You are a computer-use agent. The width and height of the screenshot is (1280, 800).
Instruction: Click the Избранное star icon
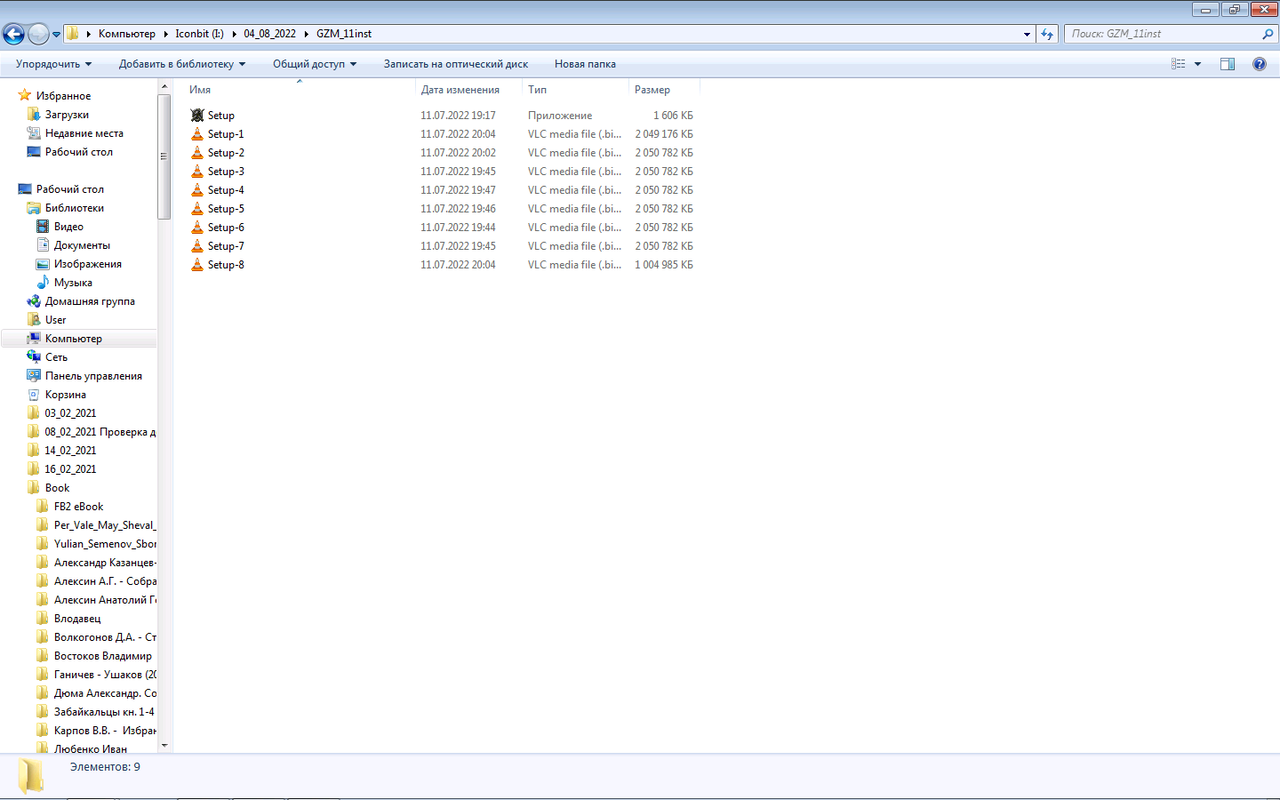(x=25, y=96)
